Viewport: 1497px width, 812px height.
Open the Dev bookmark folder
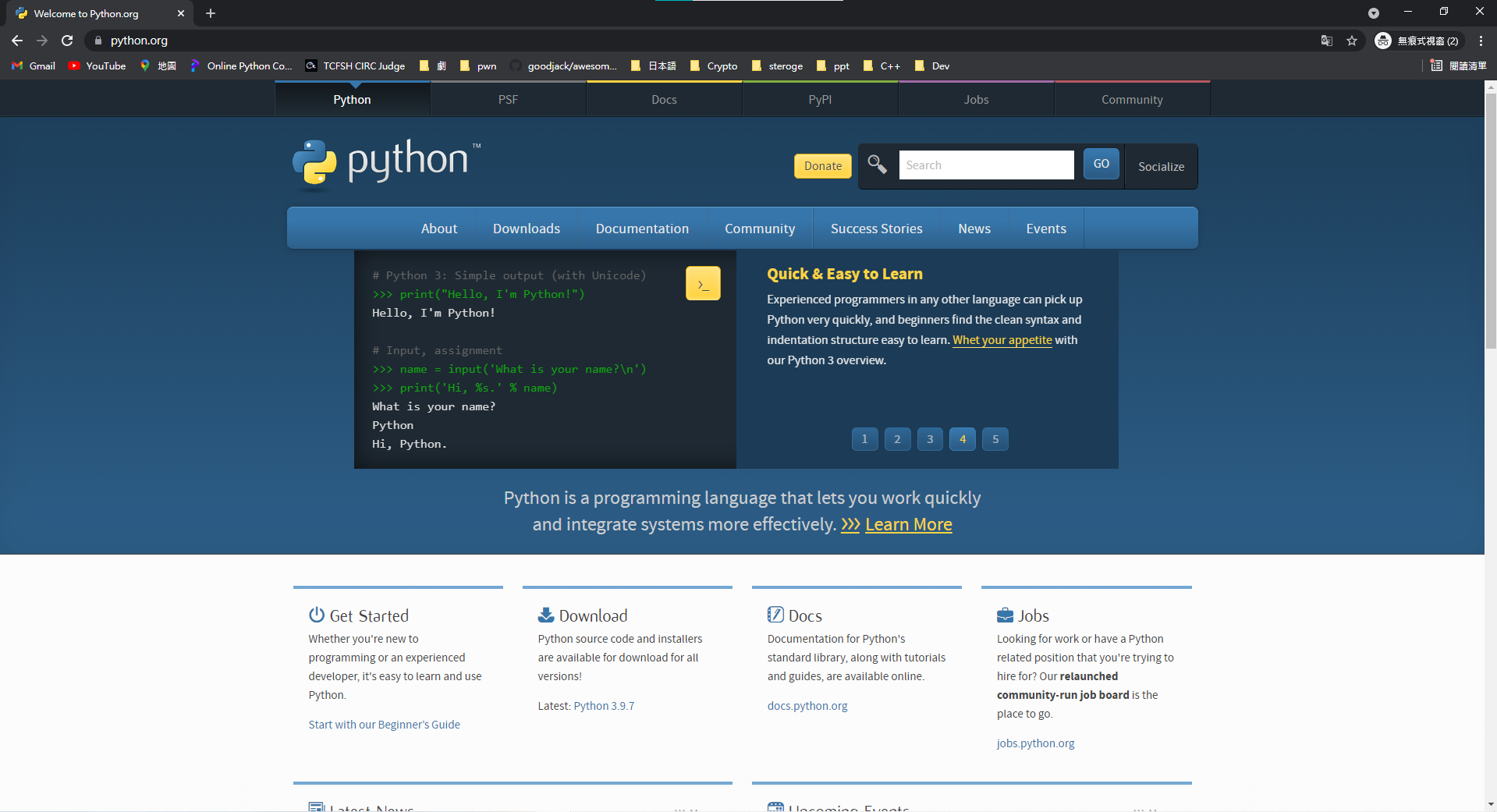click(932, 66)
